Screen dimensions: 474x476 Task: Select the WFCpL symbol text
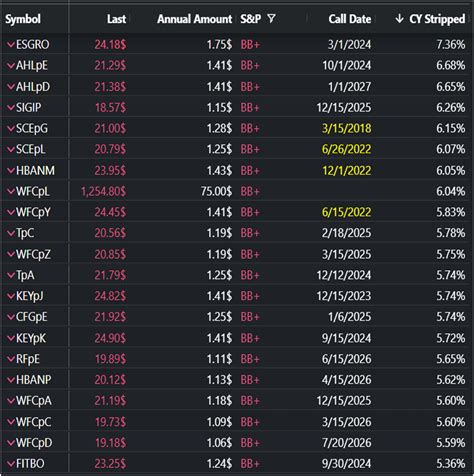point(33,191)
